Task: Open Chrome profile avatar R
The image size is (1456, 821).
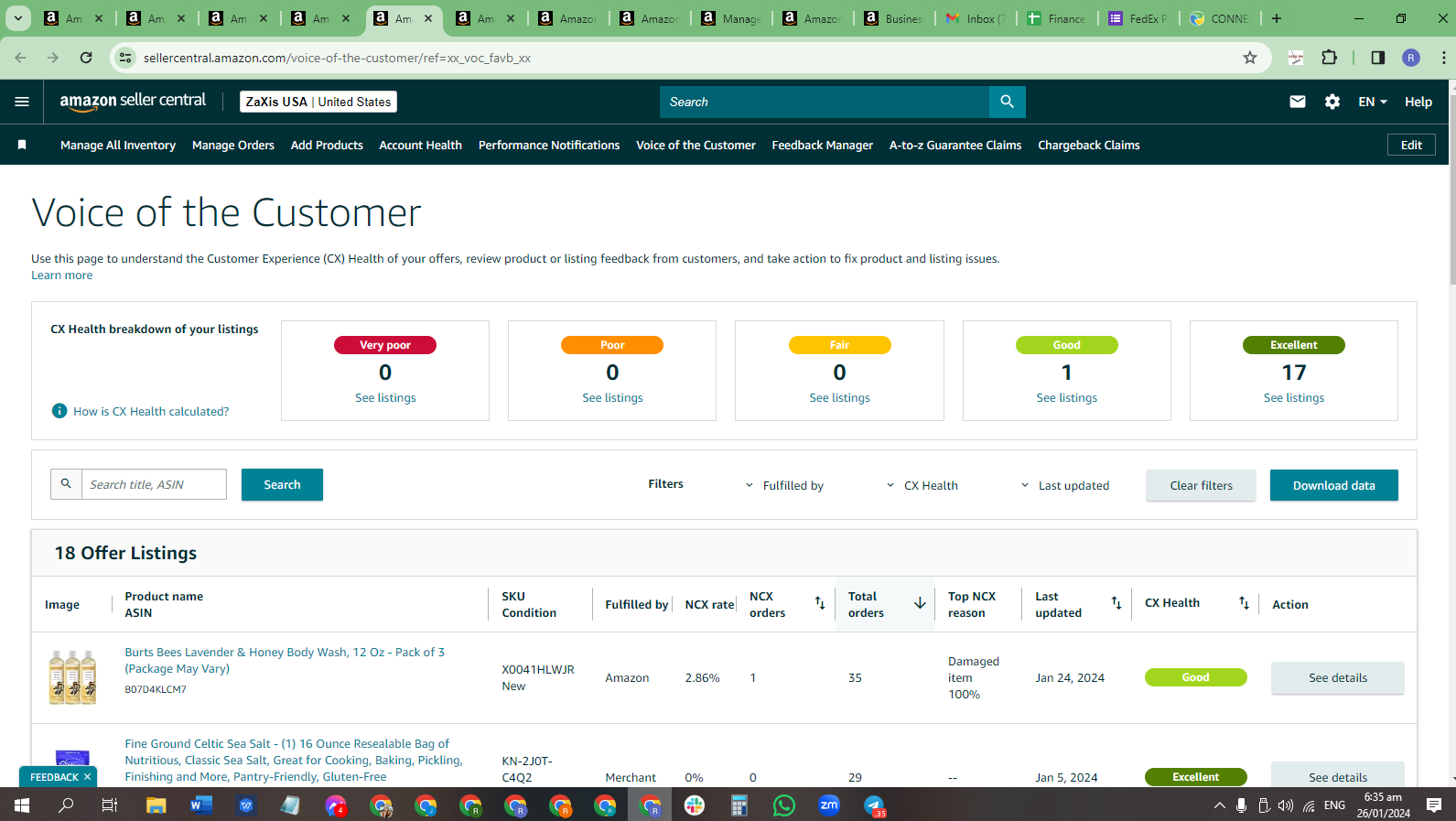Action: [1411, 58]
